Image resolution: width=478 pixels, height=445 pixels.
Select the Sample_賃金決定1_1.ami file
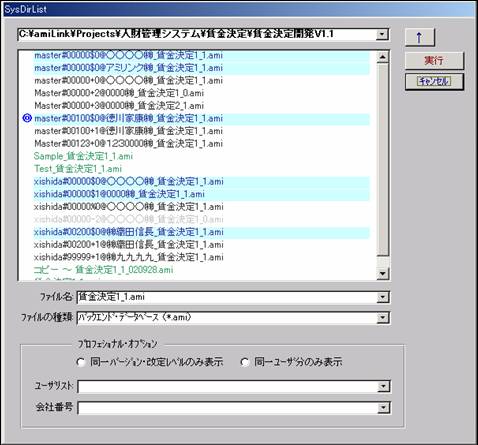(x=83, y=156)
